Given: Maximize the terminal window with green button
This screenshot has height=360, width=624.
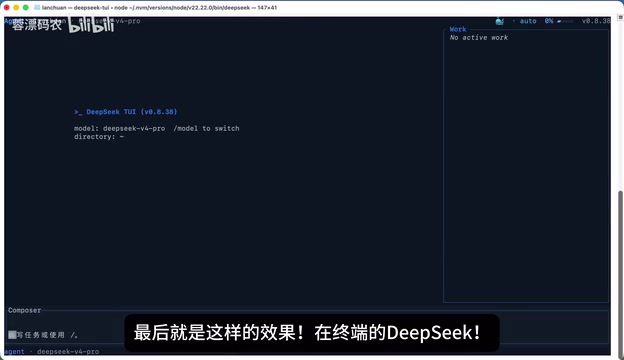Looking at the screenshot, I should tap(26, 8).
